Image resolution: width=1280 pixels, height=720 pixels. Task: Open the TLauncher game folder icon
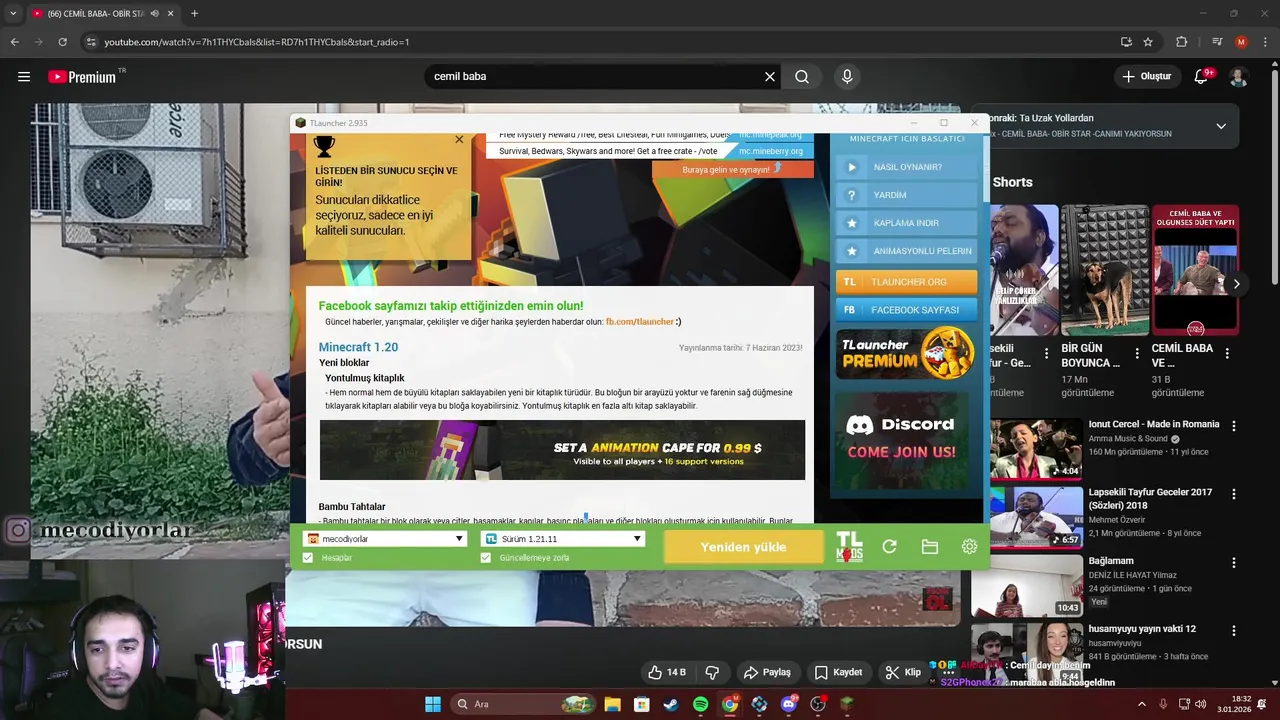929,547
